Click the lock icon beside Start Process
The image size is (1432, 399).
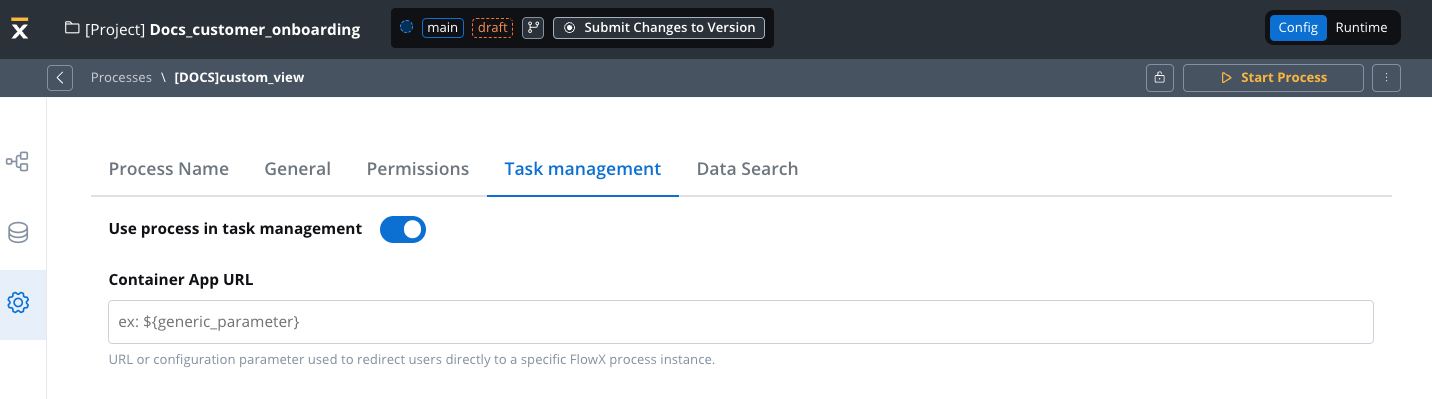(1160, 78)
